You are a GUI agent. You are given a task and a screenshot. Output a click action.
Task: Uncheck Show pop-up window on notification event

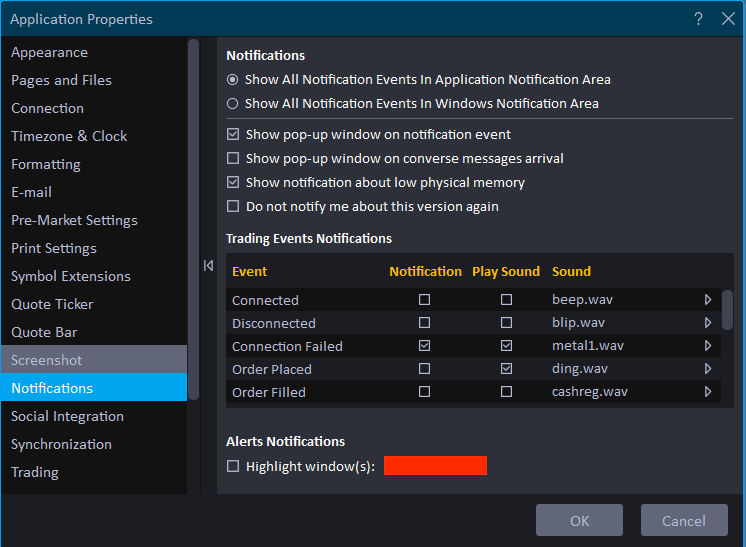coord(233,134)
